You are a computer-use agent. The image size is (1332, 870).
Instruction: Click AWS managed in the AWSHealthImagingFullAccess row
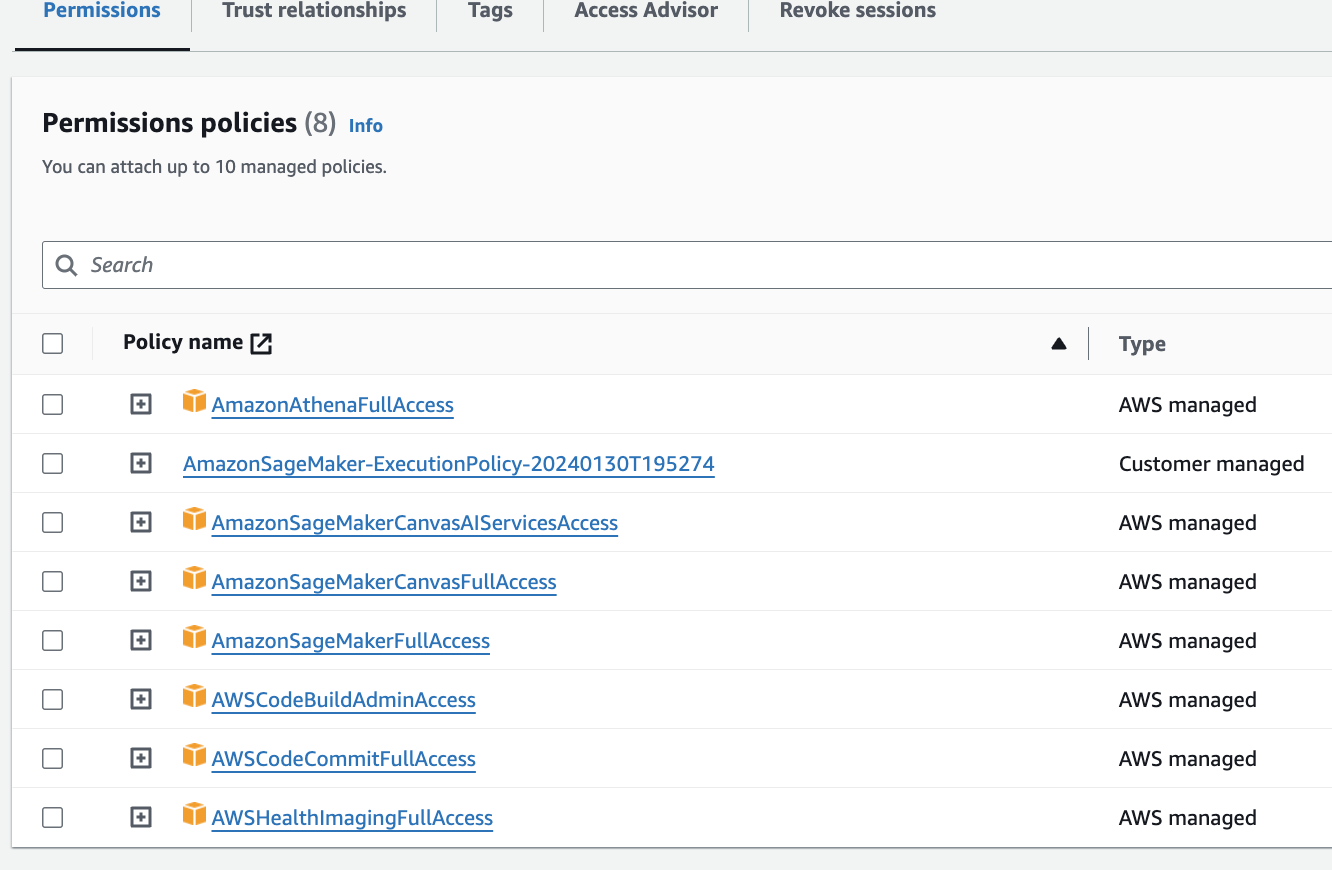click(1188, 818)
